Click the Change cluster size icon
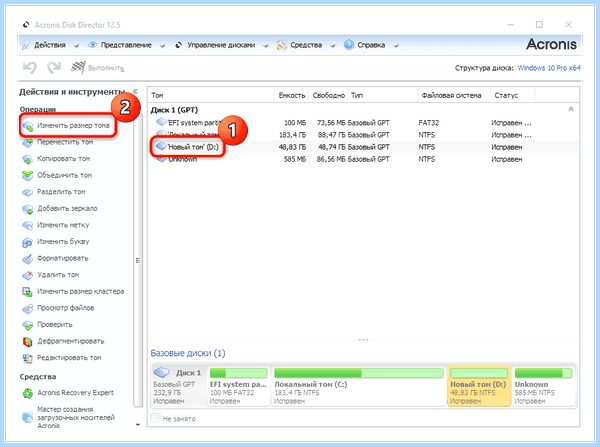 pos(28,292)
